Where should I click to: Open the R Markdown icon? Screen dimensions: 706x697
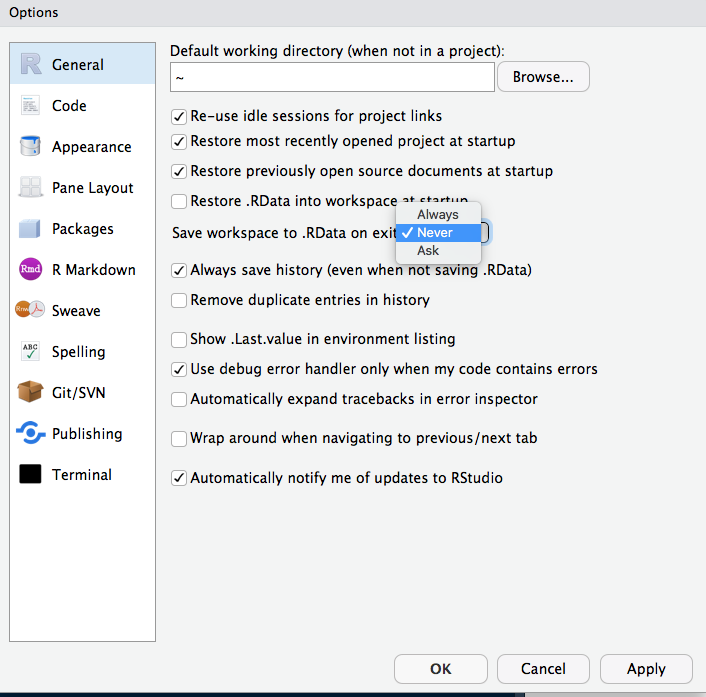31,270
